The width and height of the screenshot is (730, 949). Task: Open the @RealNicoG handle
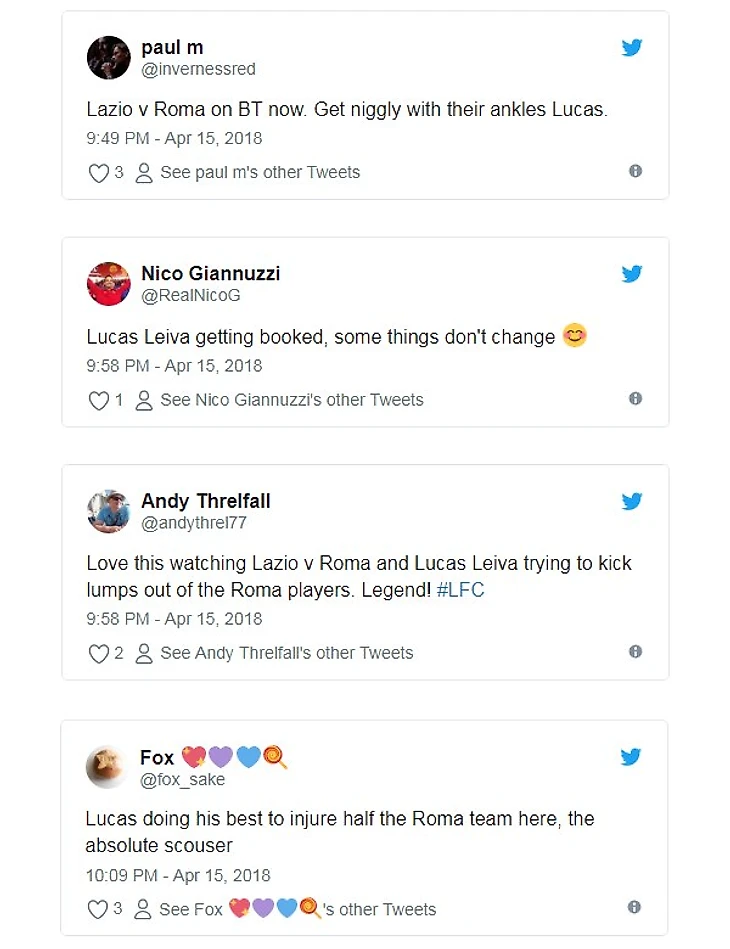(191, 295)
